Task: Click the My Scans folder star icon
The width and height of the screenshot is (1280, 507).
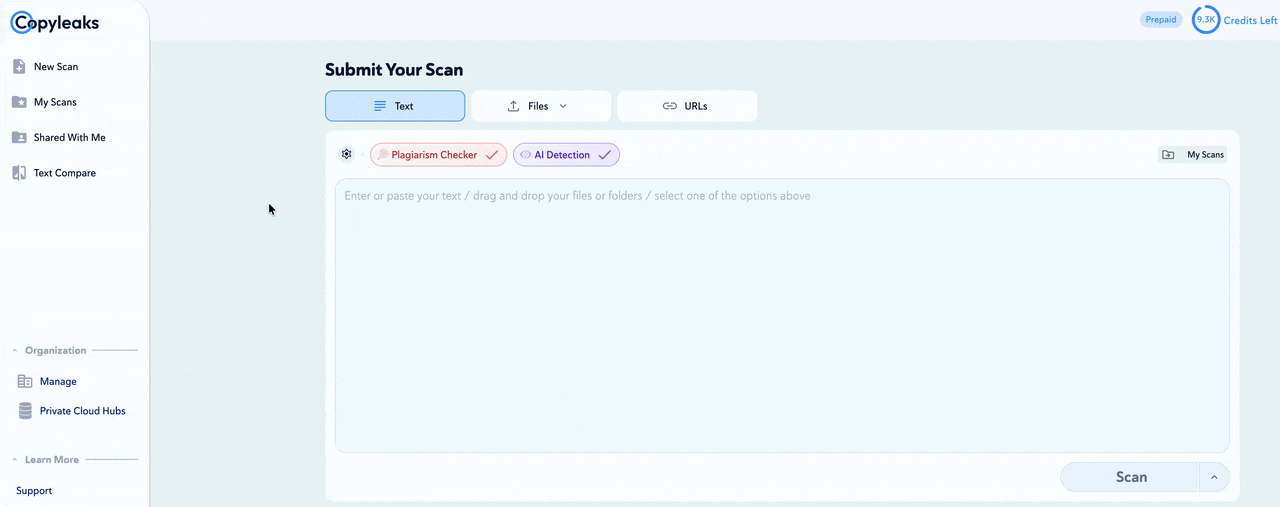Action: 19,102
